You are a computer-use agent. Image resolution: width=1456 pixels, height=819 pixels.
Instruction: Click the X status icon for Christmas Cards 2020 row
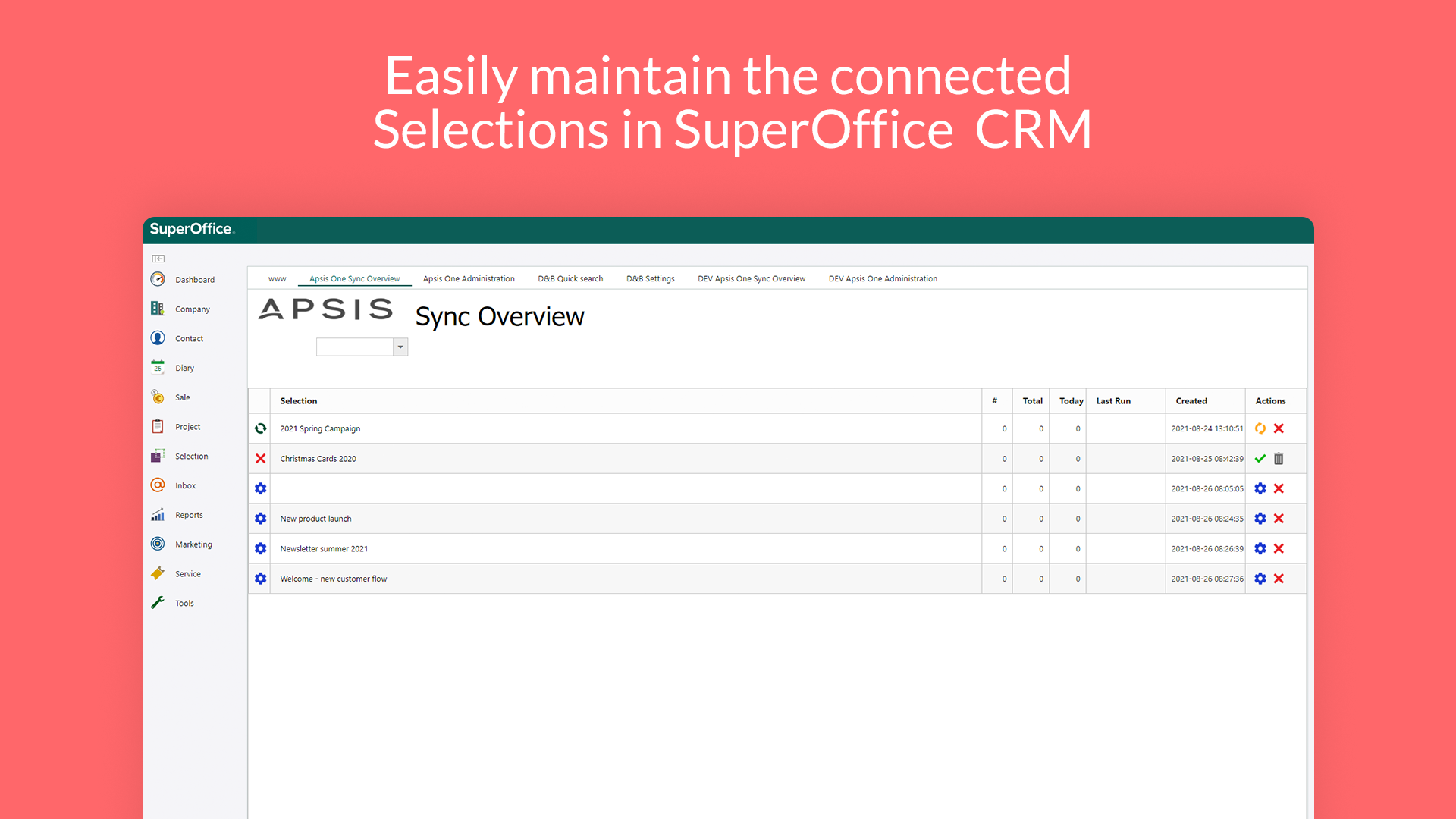point(260,458)
